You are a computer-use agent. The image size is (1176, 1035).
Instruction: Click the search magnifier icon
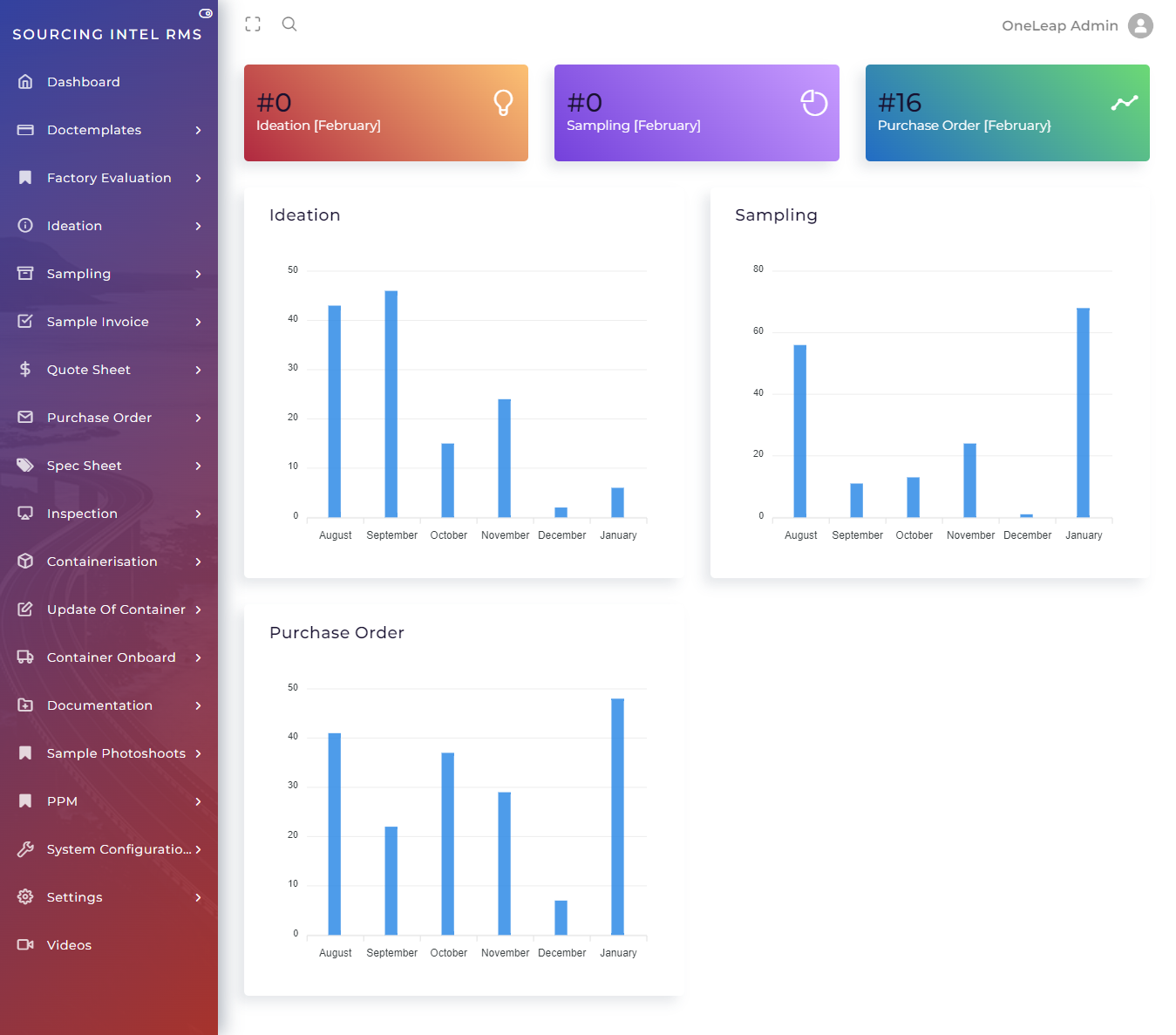point(289,24)
